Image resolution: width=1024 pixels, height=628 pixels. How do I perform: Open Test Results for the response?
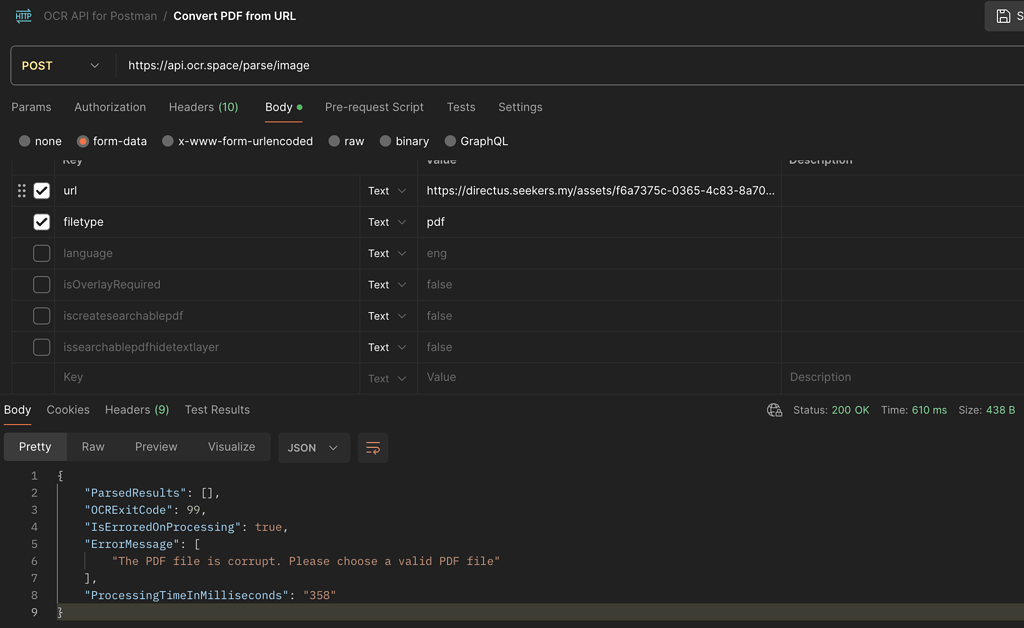pos(217,410)
